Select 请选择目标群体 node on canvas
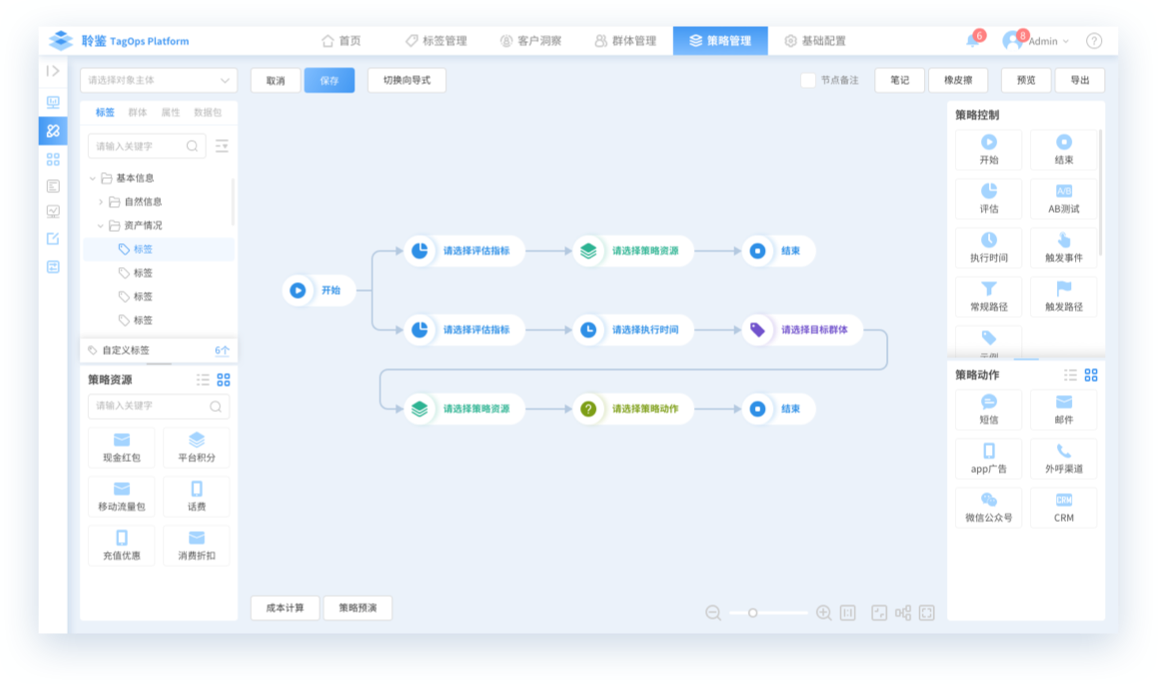The height and width of the screenshot is (684, 1158). [801, 329]
